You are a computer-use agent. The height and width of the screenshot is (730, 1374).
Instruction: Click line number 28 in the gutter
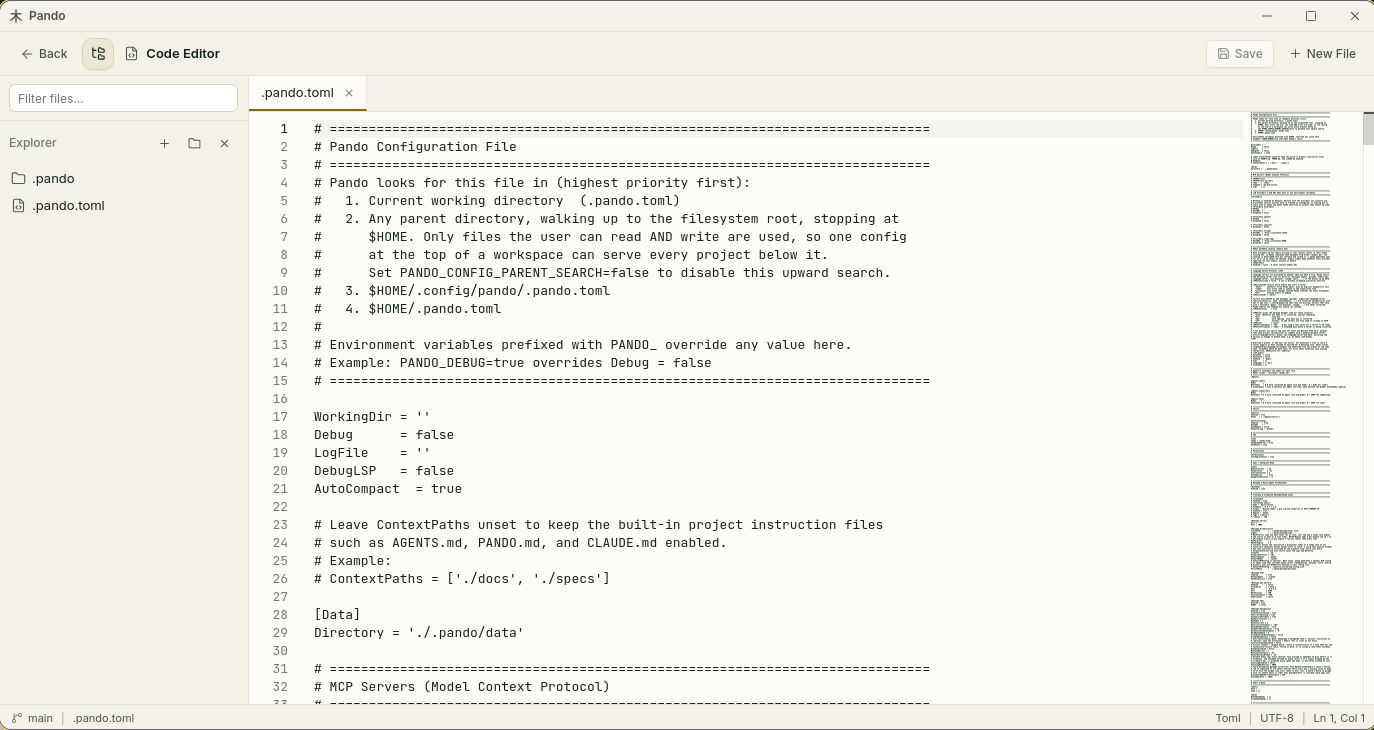[x=279, y=615]
